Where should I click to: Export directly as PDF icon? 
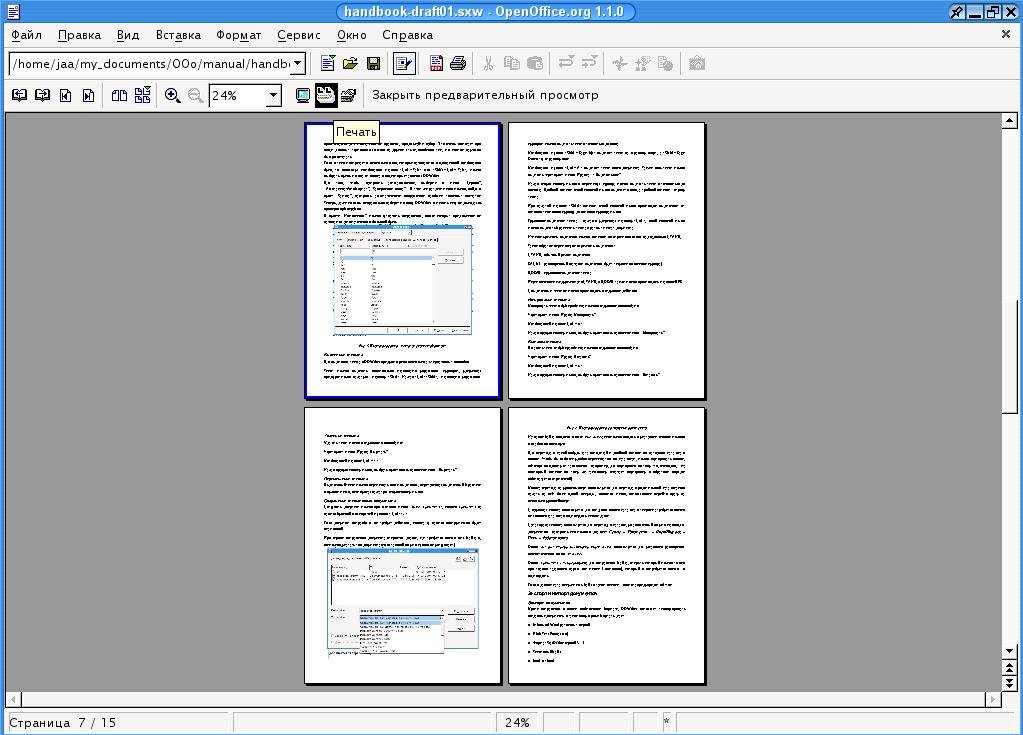point(436,63)
